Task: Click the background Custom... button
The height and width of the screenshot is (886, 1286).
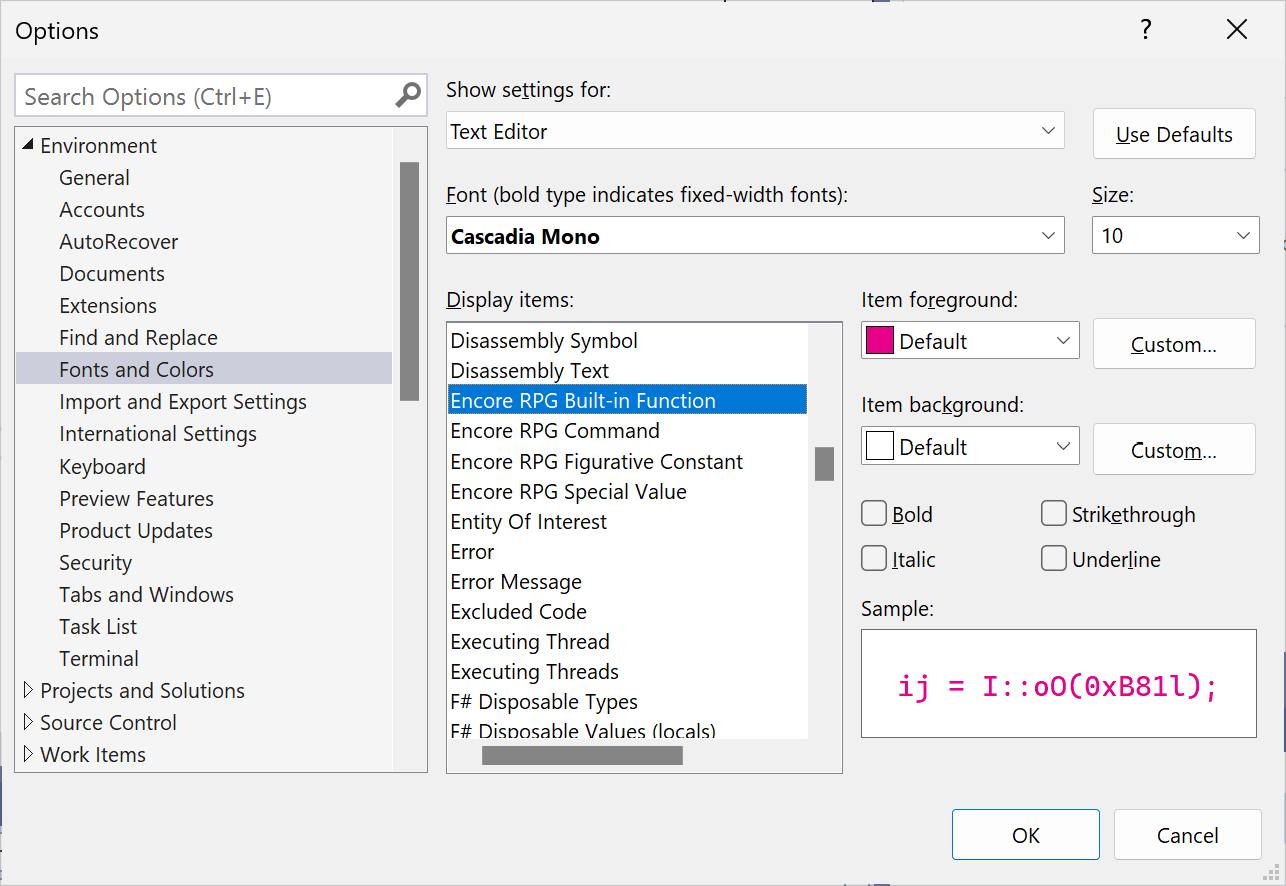Action: [x=1174, y=449]
